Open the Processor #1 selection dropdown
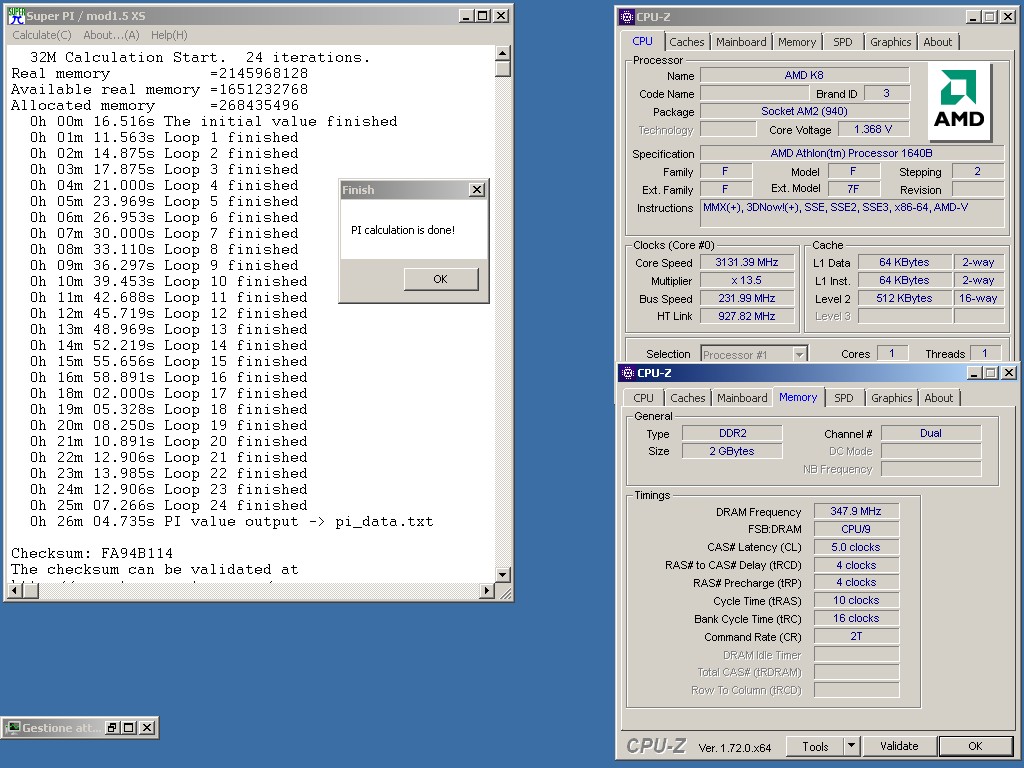Viewport: 1024px width, 768px height. point(799,354)
